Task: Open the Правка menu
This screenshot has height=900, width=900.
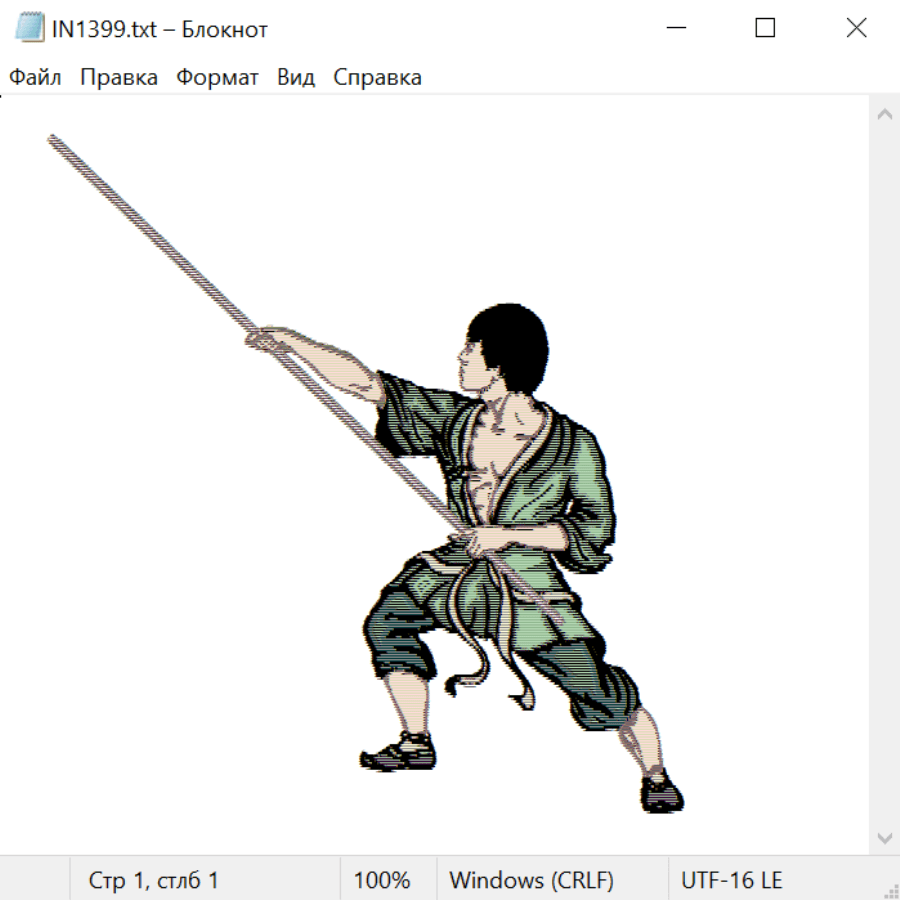Action: [x=119, y=78]
